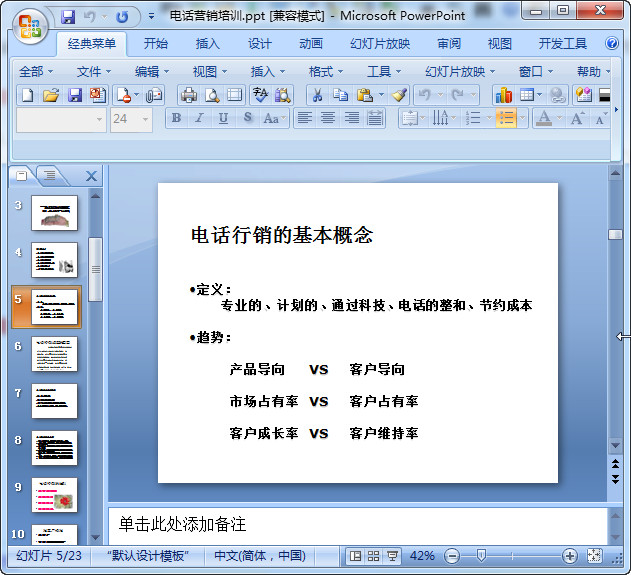Click the zoom slider handle
The image size is (631, 575).
481,556
